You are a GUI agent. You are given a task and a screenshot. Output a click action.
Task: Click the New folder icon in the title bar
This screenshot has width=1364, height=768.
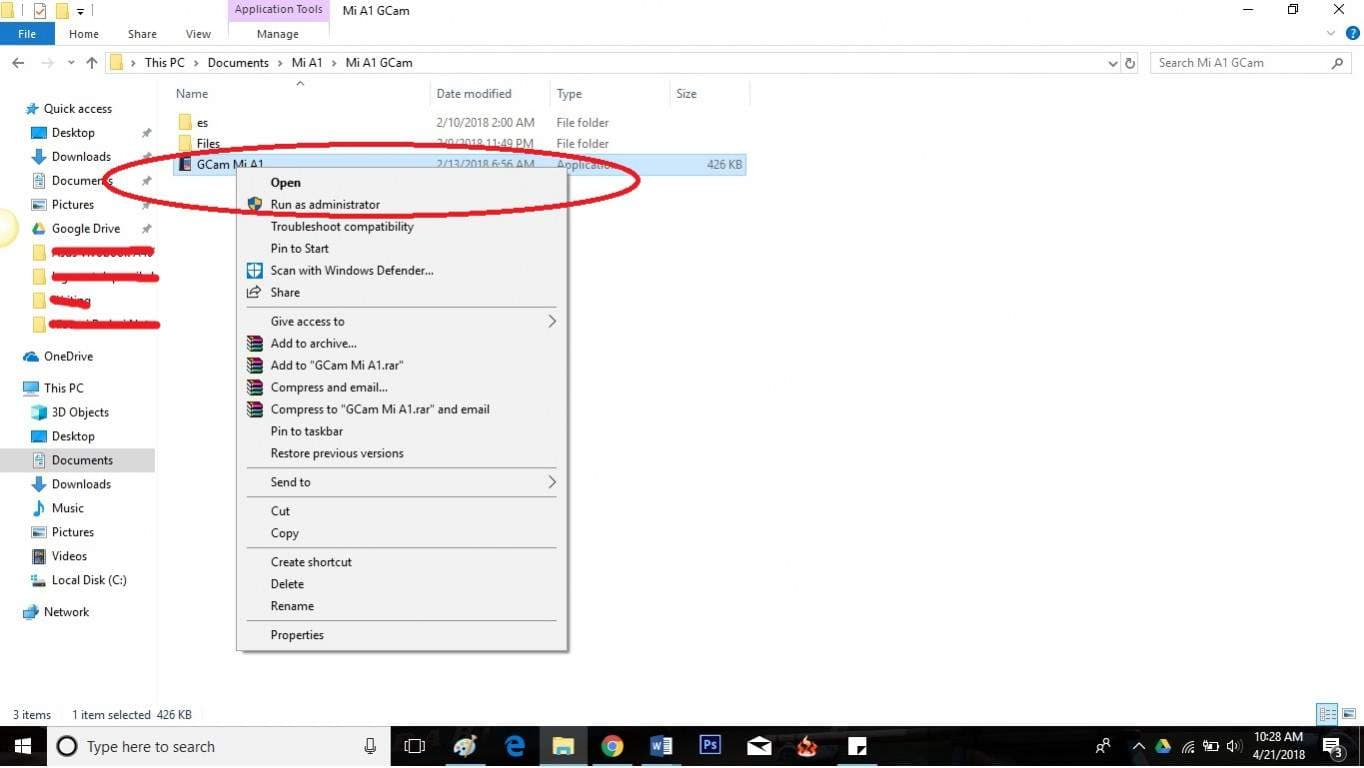(x=62, y=11)
